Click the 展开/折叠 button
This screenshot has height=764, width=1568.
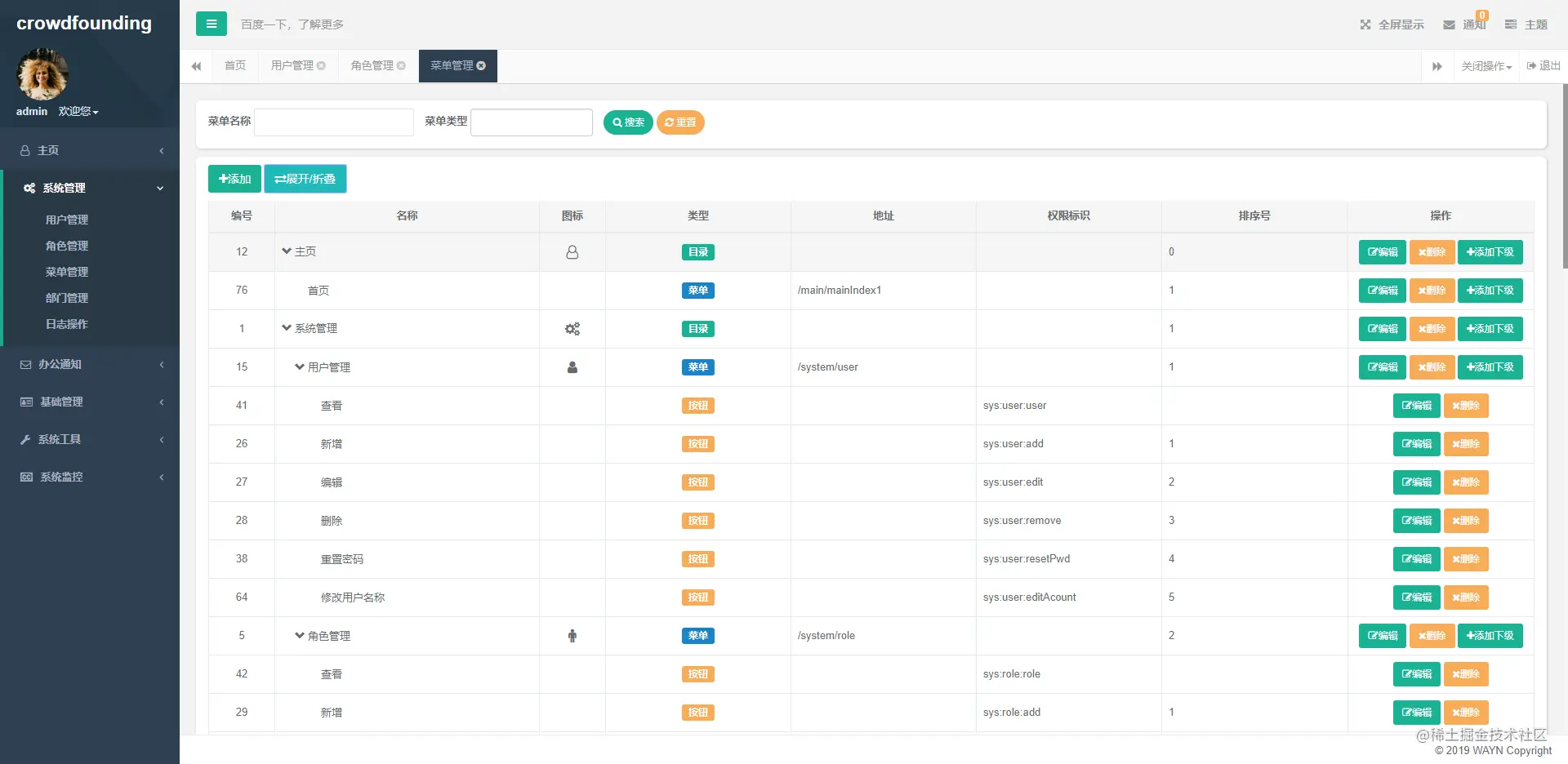pos(305,179)
